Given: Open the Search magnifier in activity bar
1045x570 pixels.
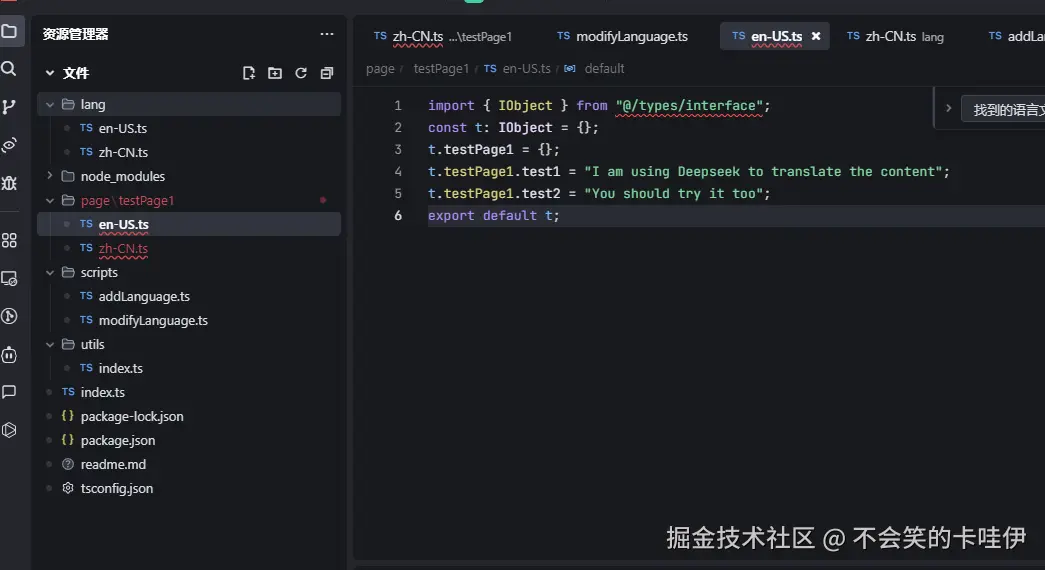Looking at the screenshot, I should click(x=9, y=69).
